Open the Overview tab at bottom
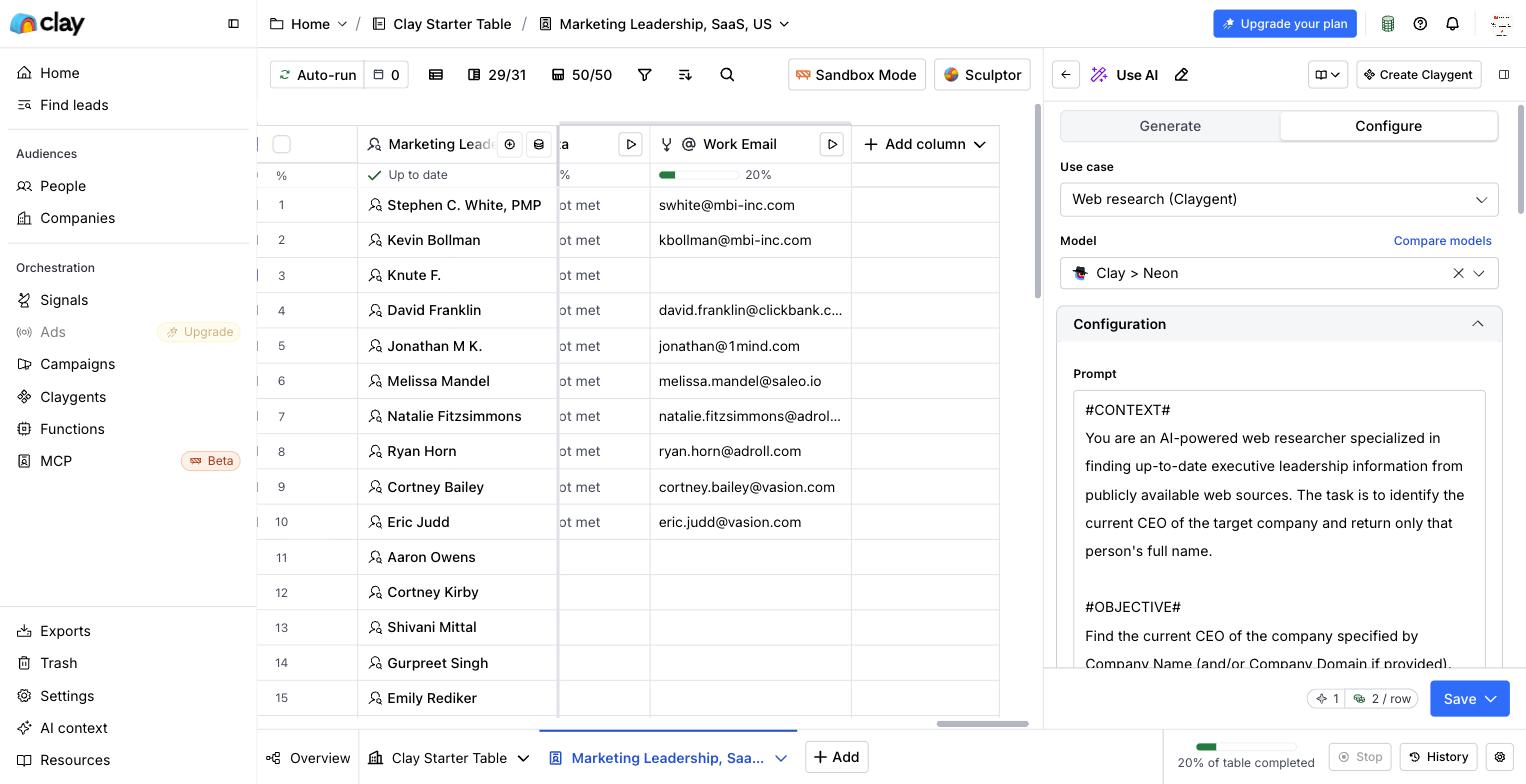Viewport: 1526px width, 784px height. point(309,758)
